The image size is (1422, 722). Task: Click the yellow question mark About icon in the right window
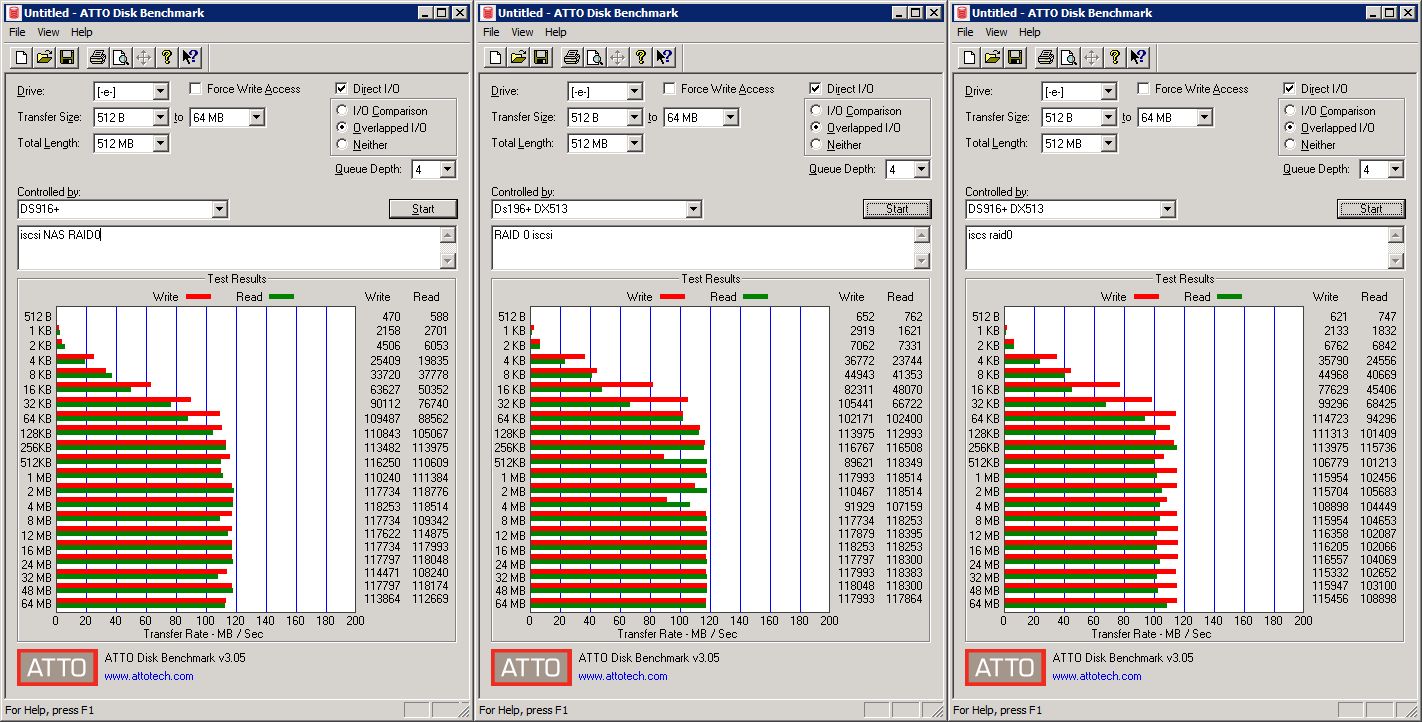[x=1114, y=57]
